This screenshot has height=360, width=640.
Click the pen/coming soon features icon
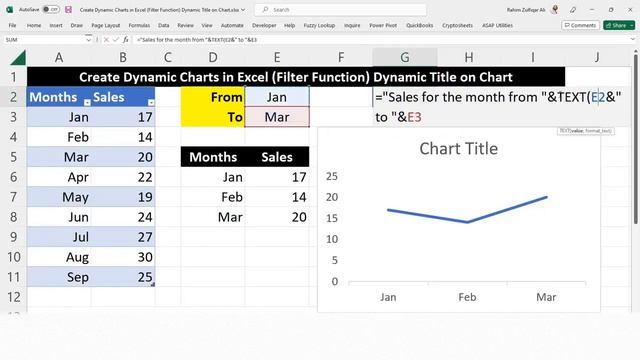(x=573, y=9)
